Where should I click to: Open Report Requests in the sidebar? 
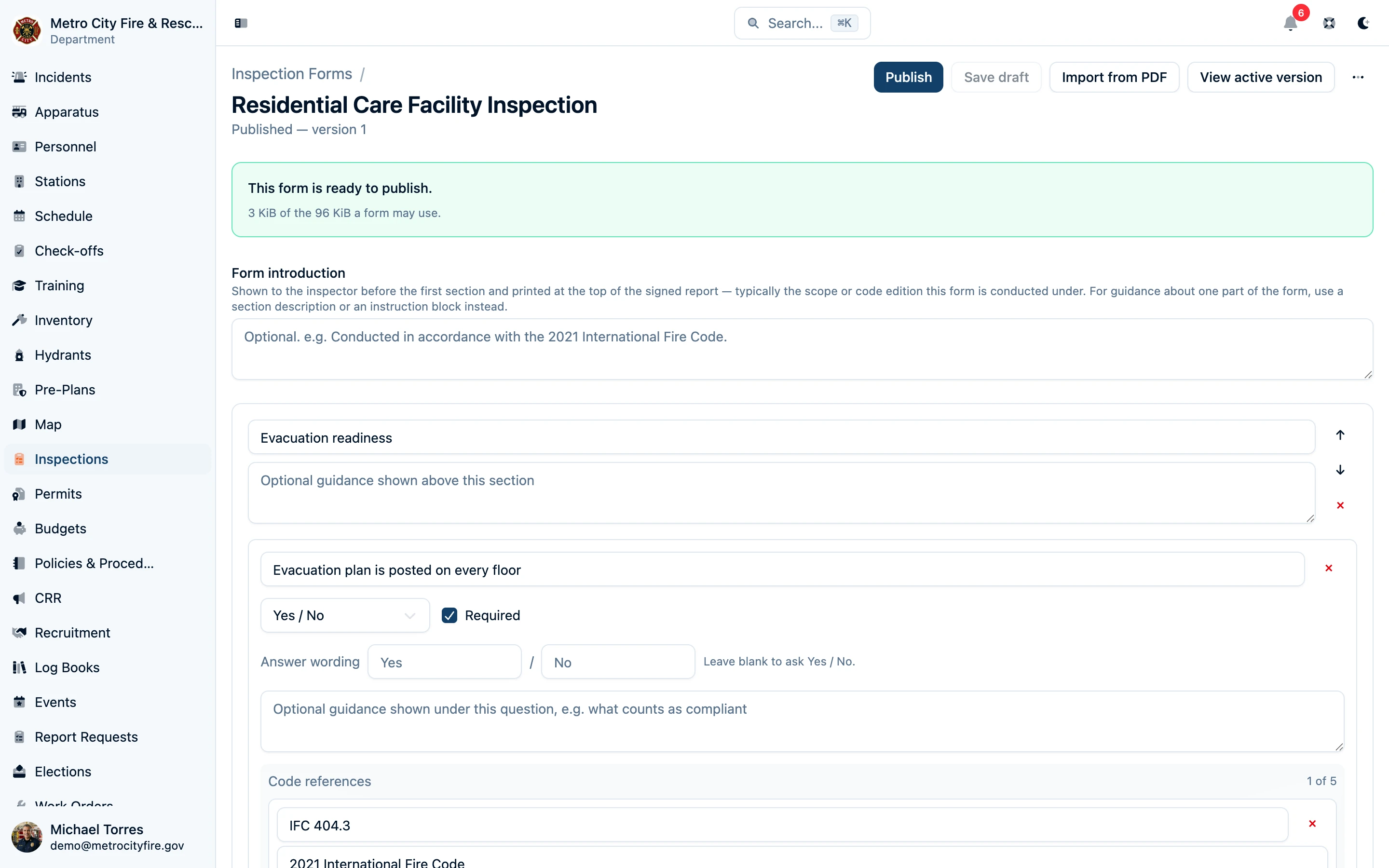coord(108,737)
